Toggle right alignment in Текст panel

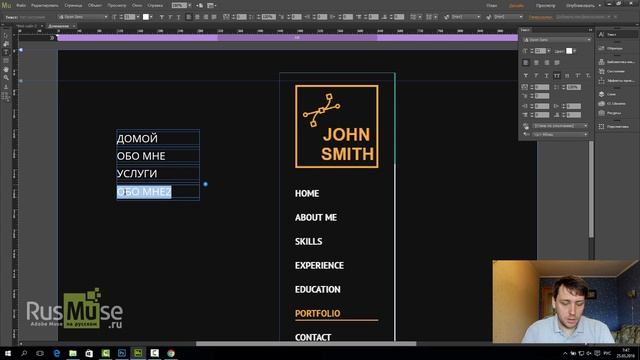coord(547,62)
